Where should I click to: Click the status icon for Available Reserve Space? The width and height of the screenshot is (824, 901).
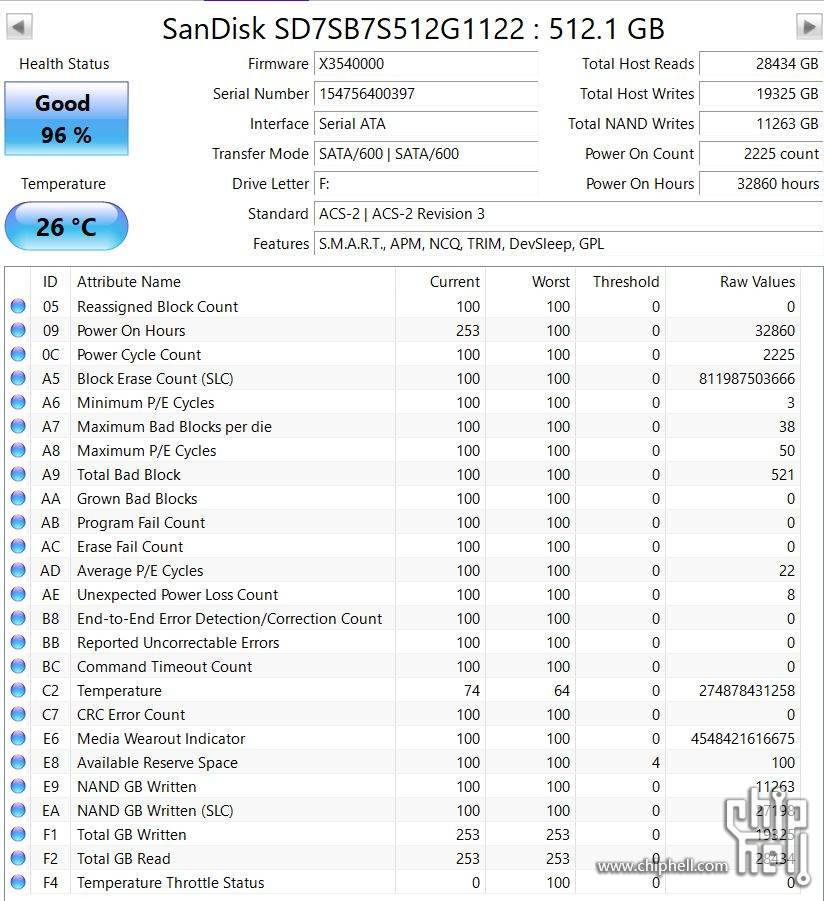18,762
